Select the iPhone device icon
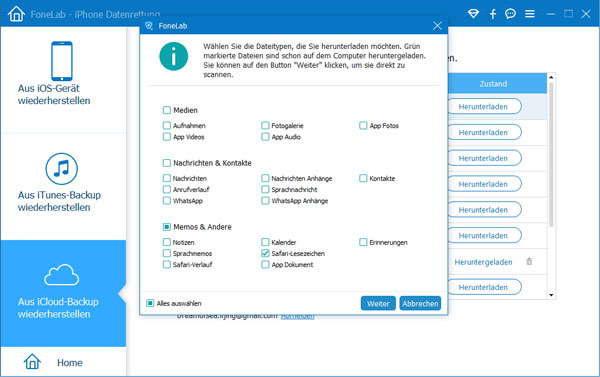Screen dimensions: 600x377 [x=62, y=61]
